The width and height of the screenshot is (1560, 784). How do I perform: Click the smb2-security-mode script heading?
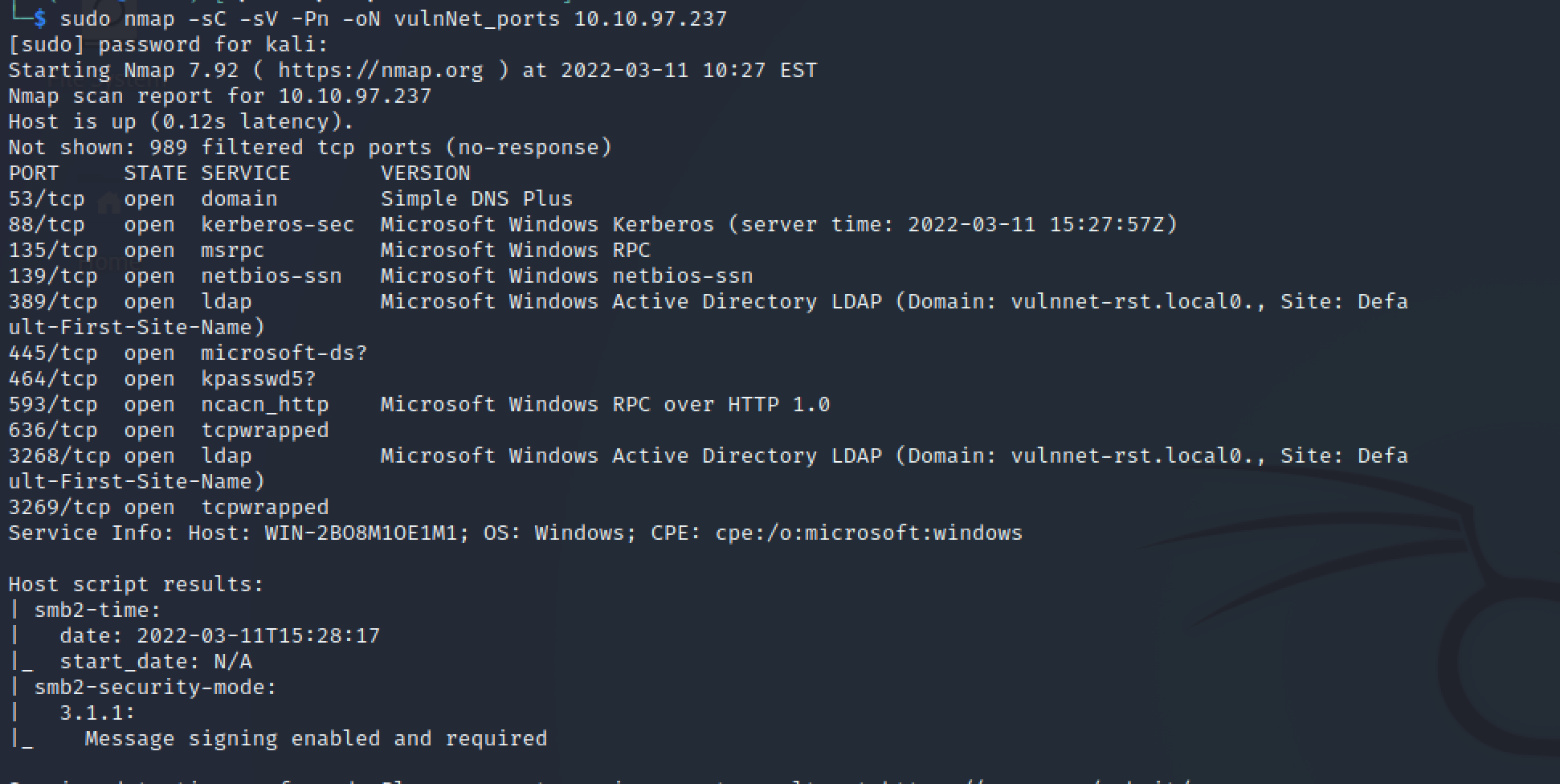click(156, 687)
